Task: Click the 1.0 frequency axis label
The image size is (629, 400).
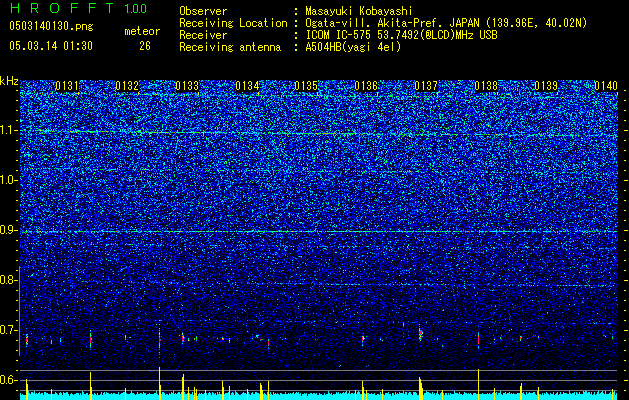Action: point(9,180)
